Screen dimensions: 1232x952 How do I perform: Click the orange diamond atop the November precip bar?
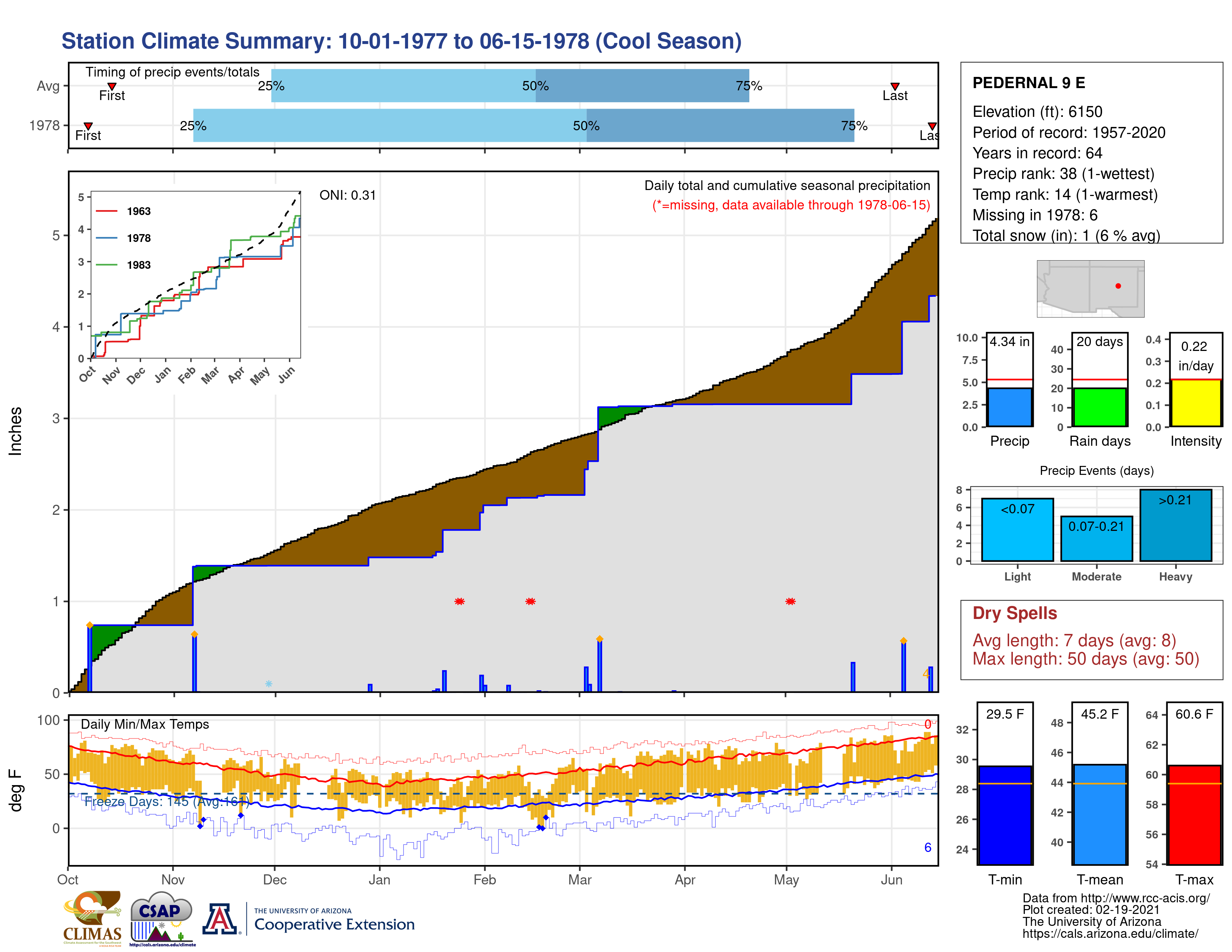click(195, 634)
